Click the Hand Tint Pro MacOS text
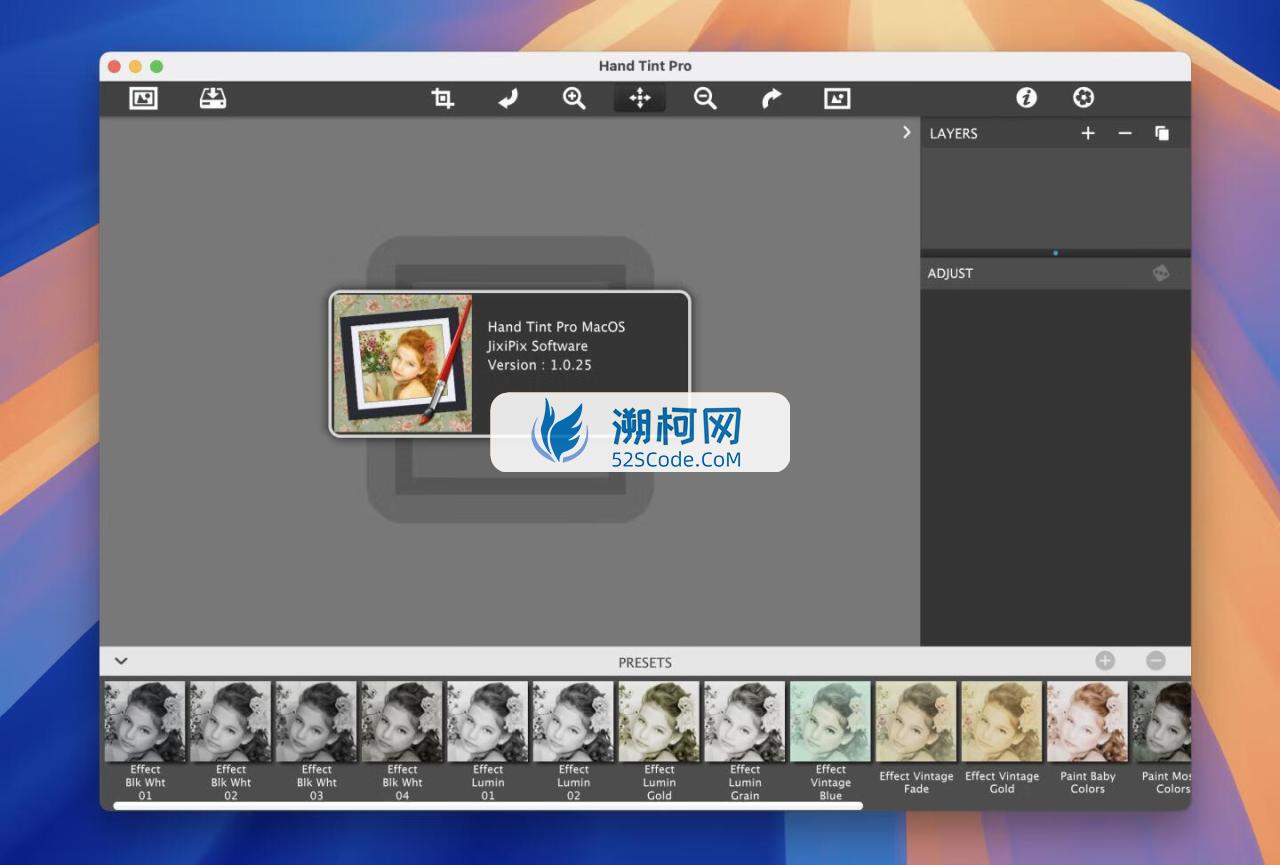 click(556, 327)
